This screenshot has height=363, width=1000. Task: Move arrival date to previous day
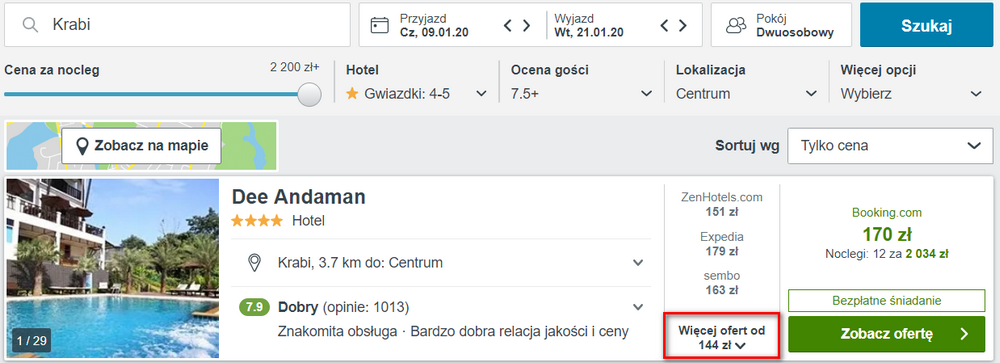(508, 26)
